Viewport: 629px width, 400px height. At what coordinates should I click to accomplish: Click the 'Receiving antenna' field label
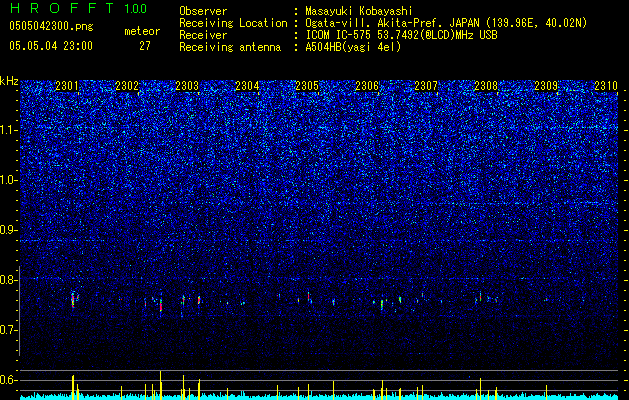230,47
